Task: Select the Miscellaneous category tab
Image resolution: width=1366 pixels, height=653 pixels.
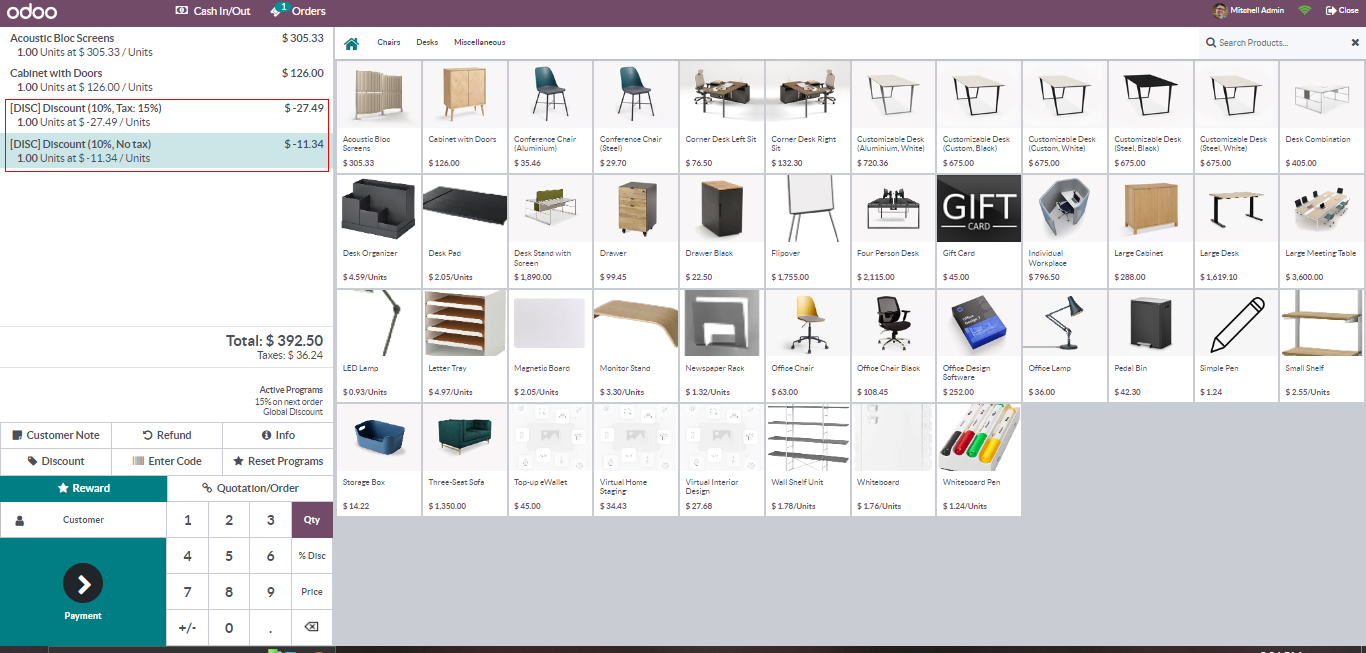Action: pos(479,43)
